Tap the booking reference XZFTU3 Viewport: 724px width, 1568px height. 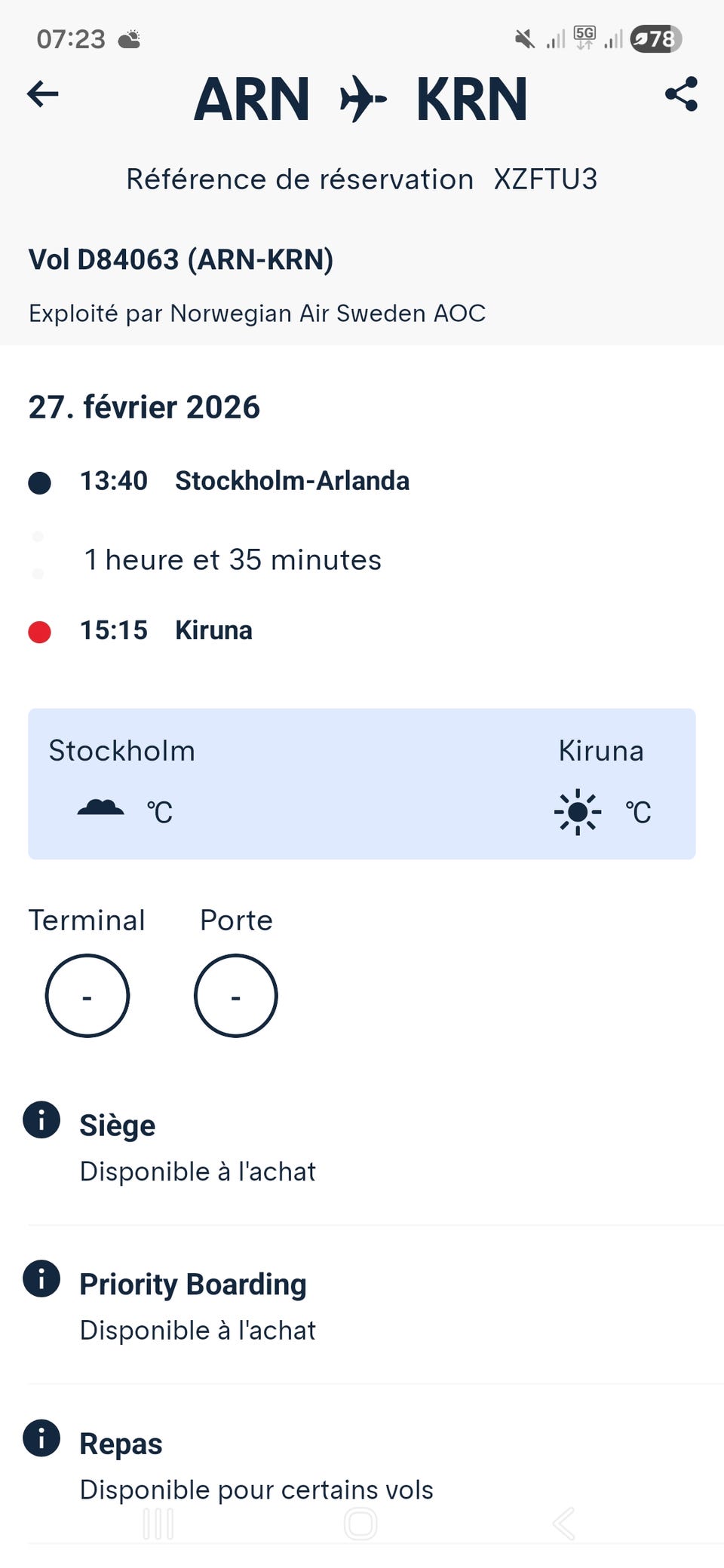545,179
